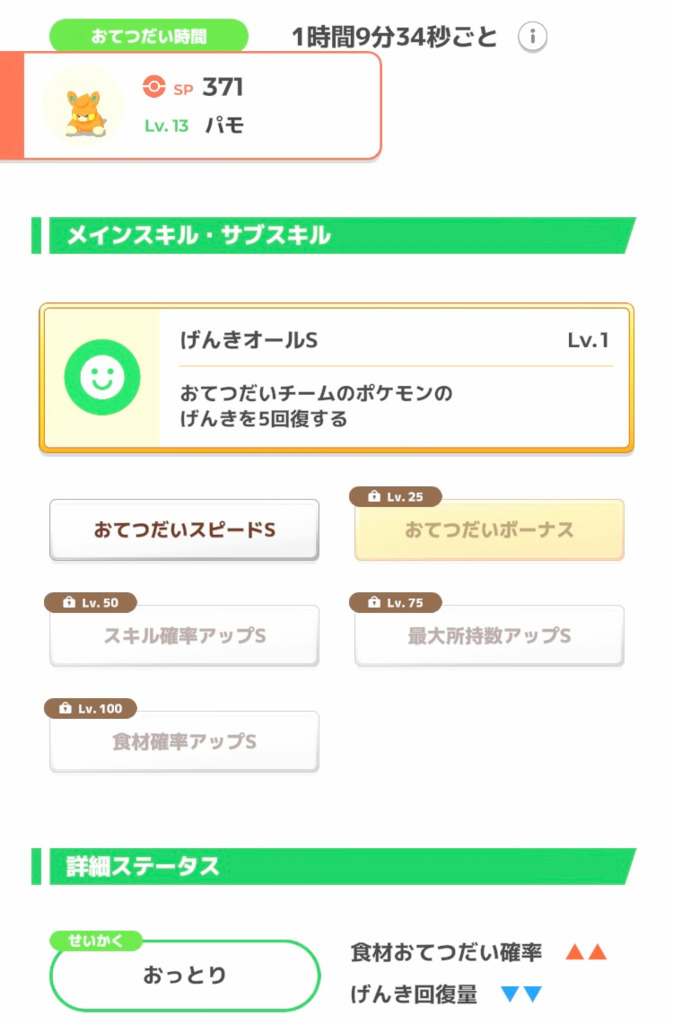Tap the locked 最大所持数アップS sub skill
Screen dimensions: 673x1024
489,636
